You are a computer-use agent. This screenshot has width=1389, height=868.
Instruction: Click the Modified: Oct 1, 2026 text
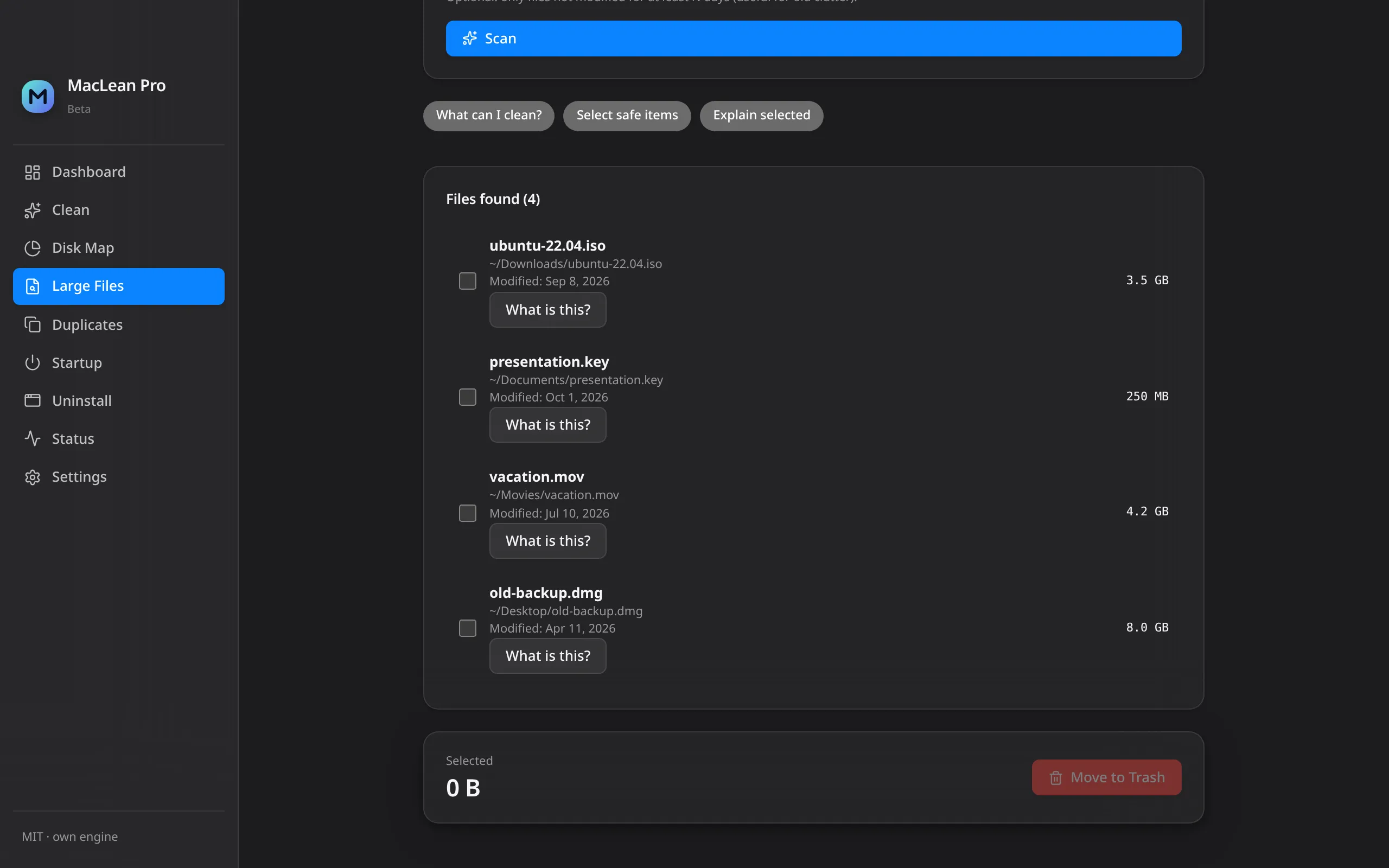coord(549,397)
